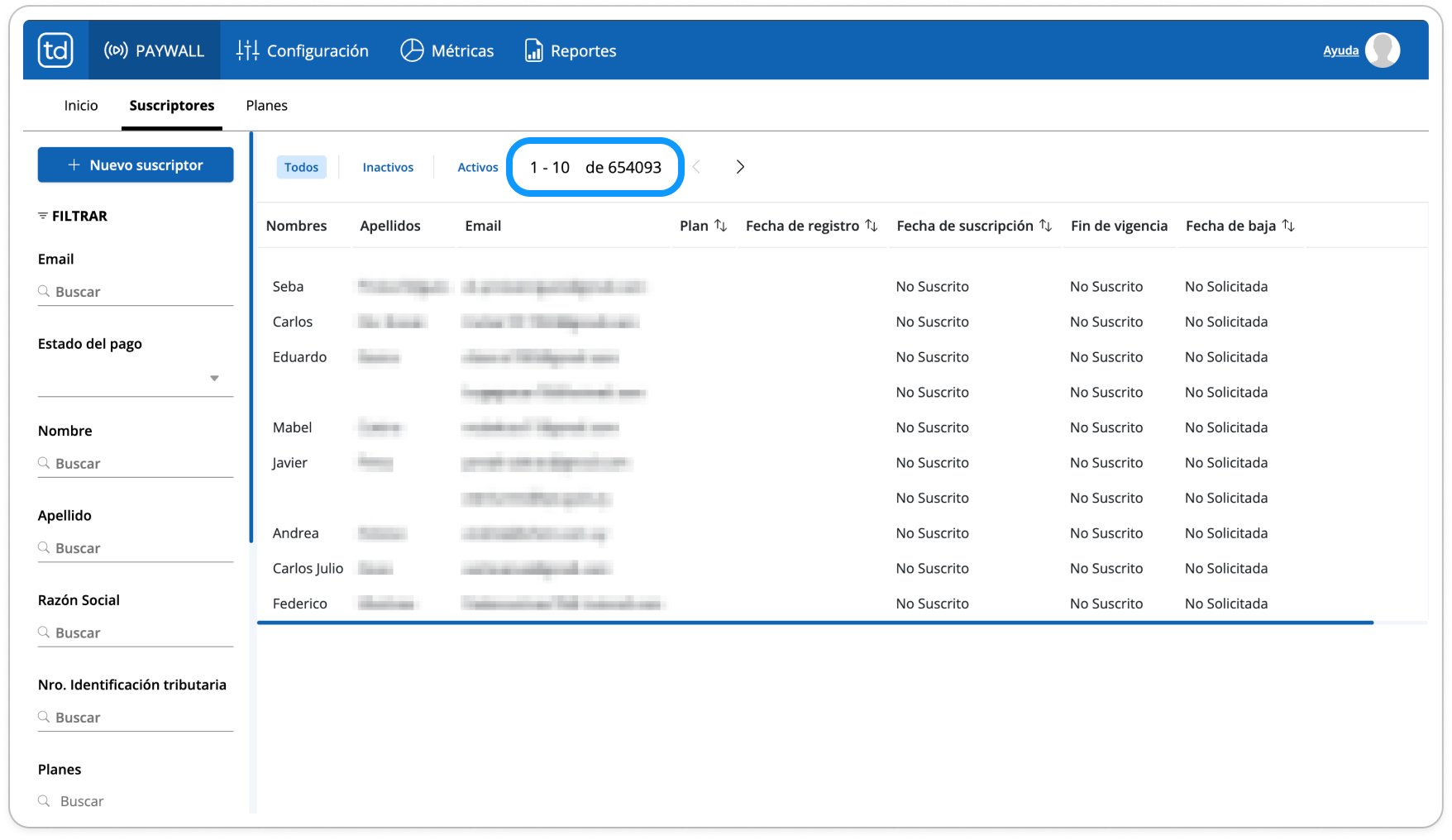Viewport: 1452px width, 840px height.
Task: Open the Reportes menu
Action: point(571,50)
